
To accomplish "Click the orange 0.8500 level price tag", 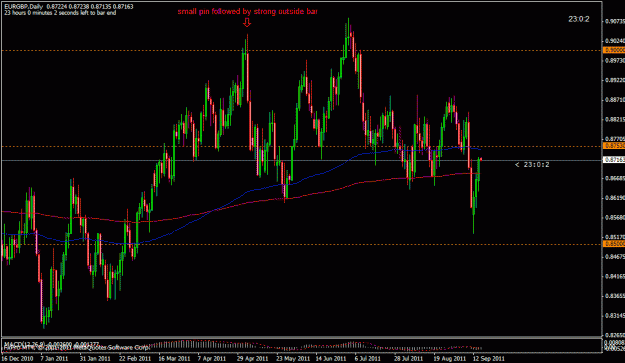I will (x=614, y=243).
